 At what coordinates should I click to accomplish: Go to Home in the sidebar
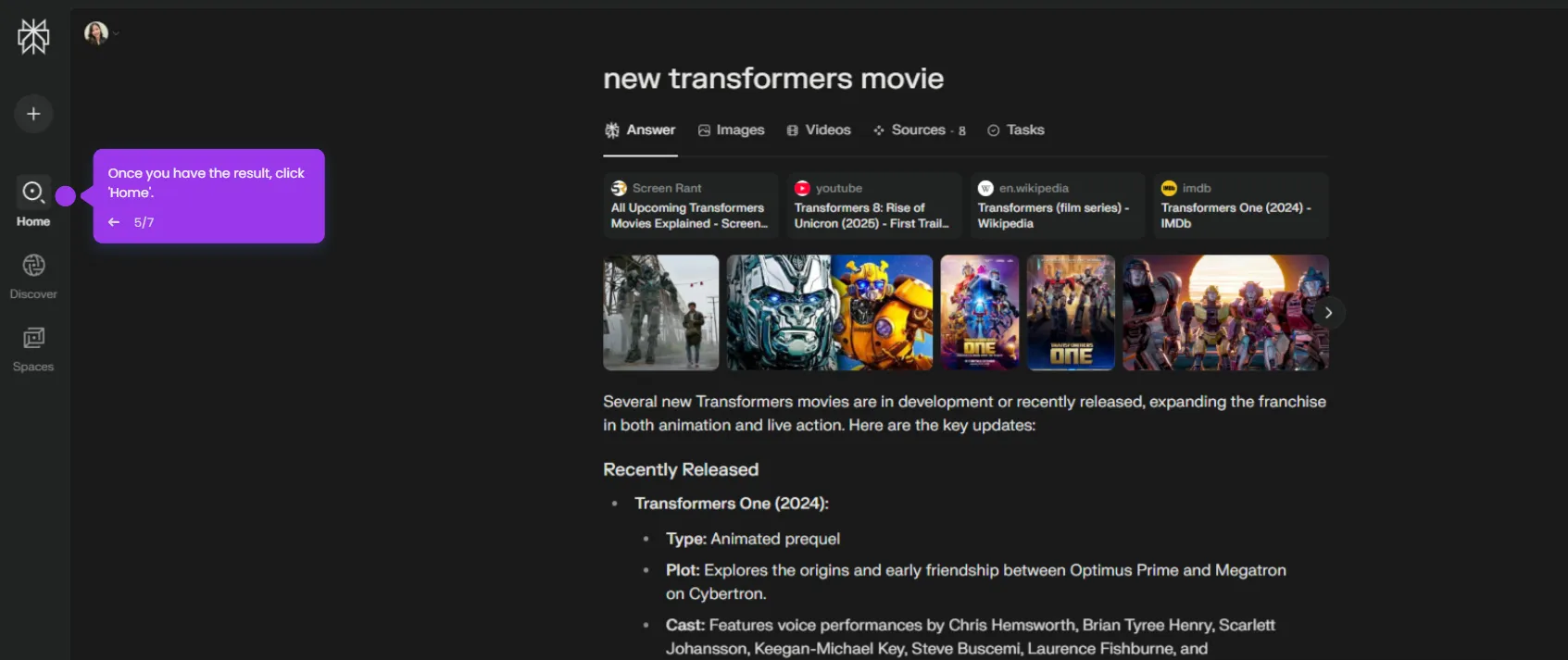(x=33, y=202)
